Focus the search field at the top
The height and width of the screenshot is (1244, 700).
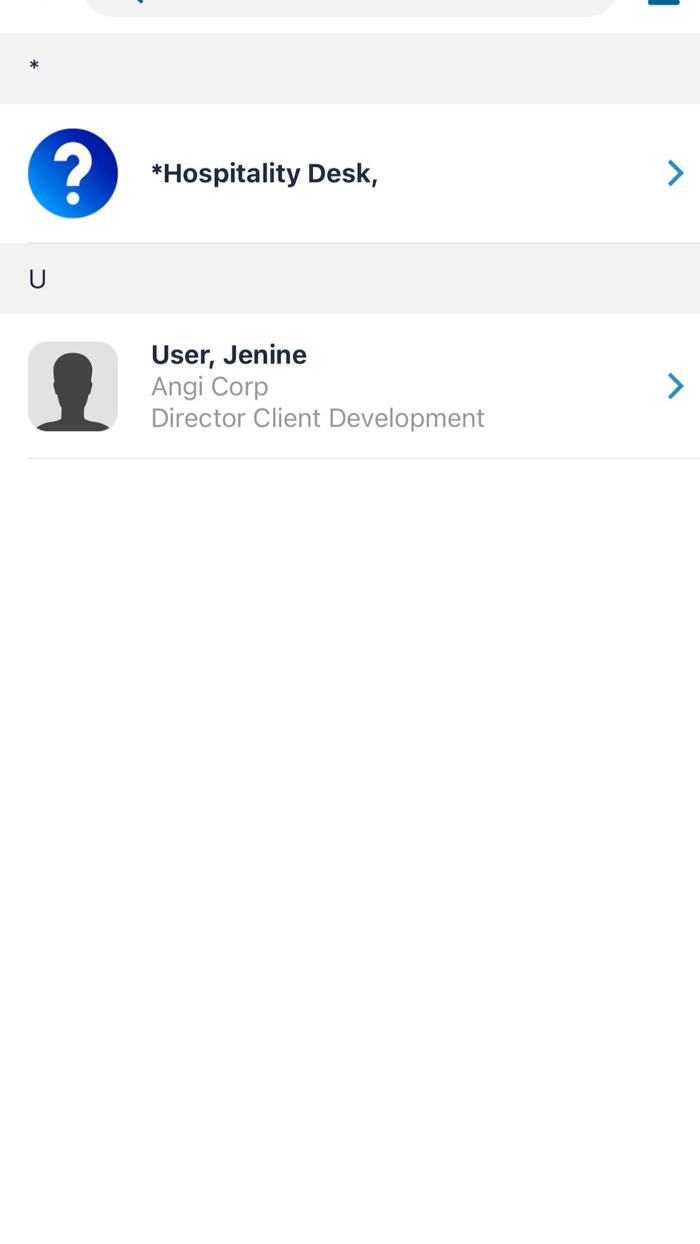(x=350, y=6)
